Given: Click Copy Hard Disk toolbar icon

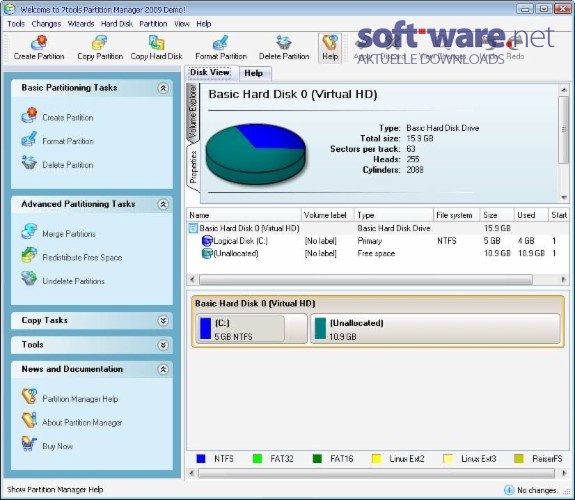Looking at the screenshot, I should tap(157, 43).
